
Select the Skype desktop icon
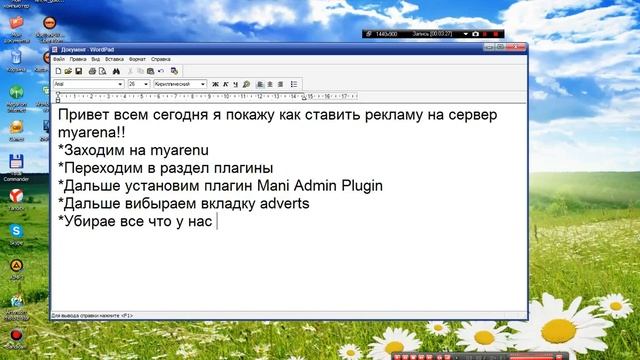tap(16, 234)
